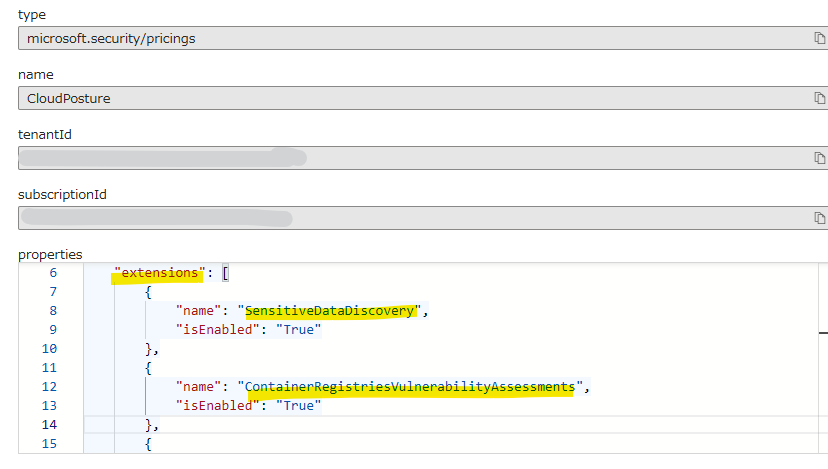Click the subscriptionId input field
Image resolution: width=828 pixels, height=469 pixels.
click(x=422, y=218)
